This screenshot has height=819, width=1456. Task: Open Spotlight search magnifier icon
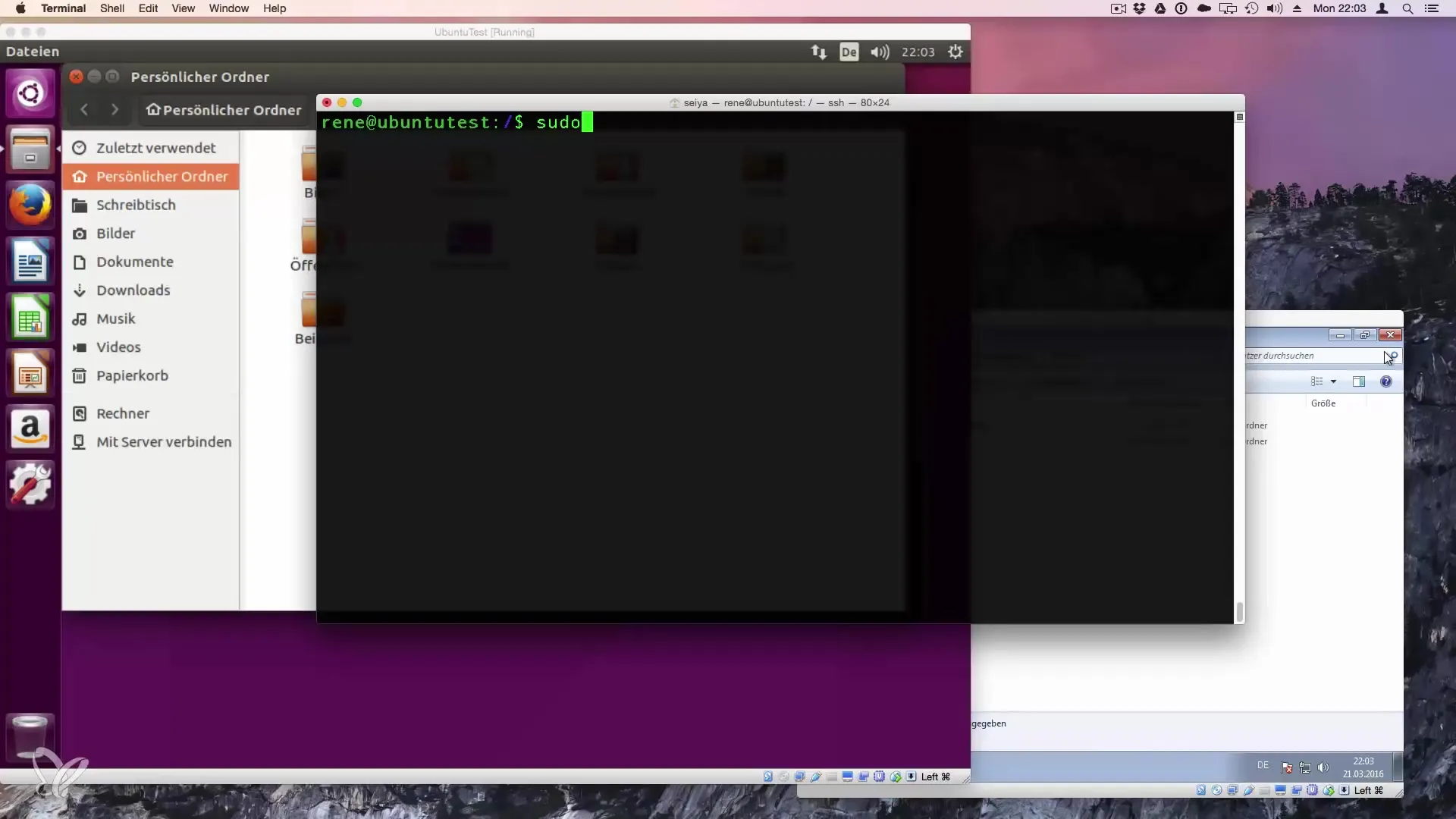click(x=1407, y=8)
